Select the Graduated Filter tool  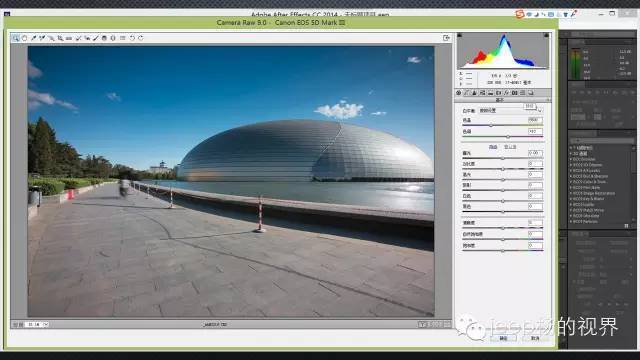tap(104, 38)
